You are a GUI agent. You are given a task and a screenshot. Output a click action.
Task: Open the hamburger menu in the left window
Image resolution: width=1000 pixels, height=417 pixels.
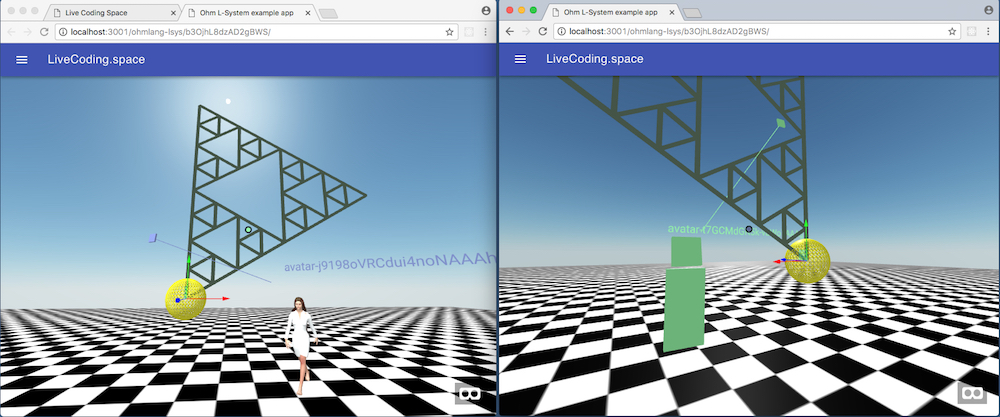(x=22, y=59)
